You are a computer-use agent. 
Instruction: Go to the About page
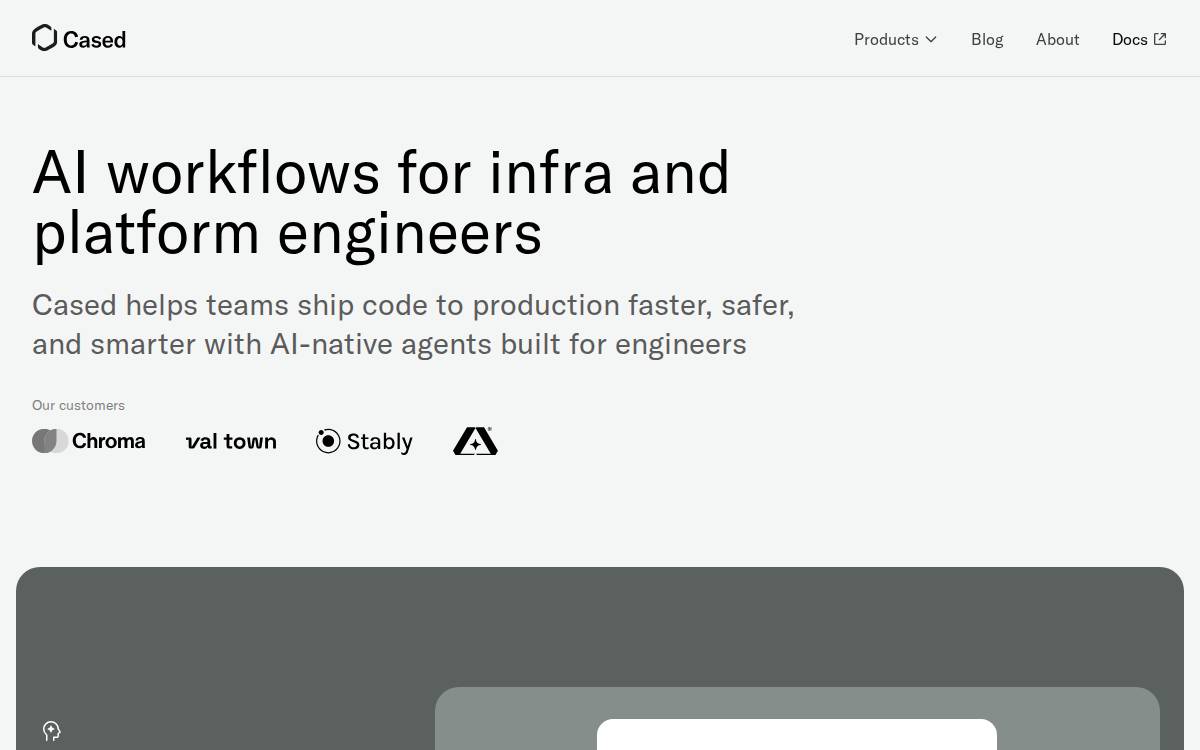(x=1057, y=39)
